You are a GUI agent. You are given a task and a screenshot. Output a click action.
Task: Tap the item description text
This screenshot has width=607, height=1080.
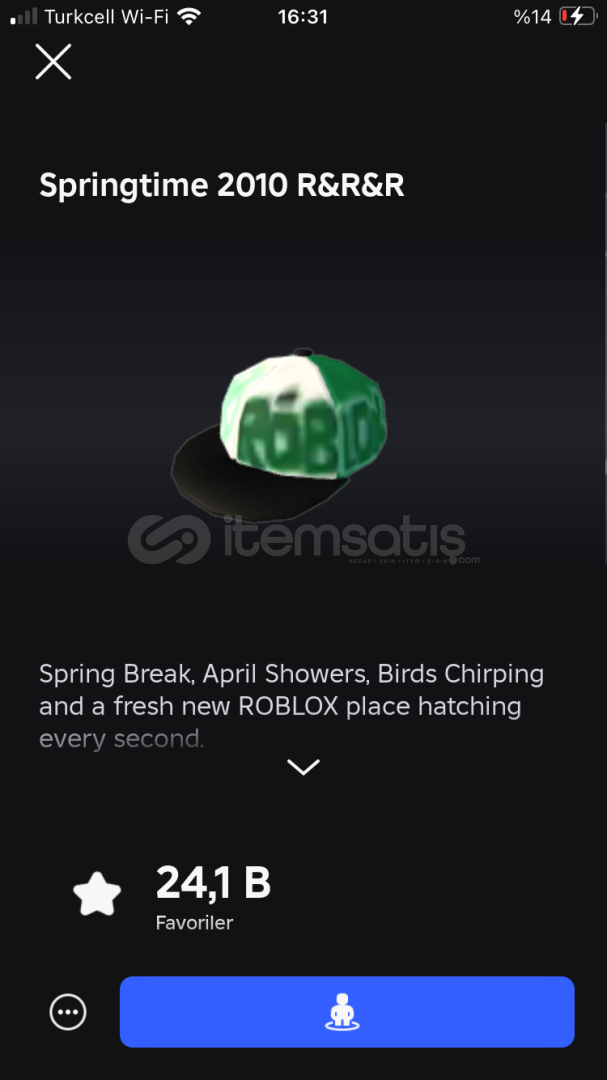[x=291, y=706]
